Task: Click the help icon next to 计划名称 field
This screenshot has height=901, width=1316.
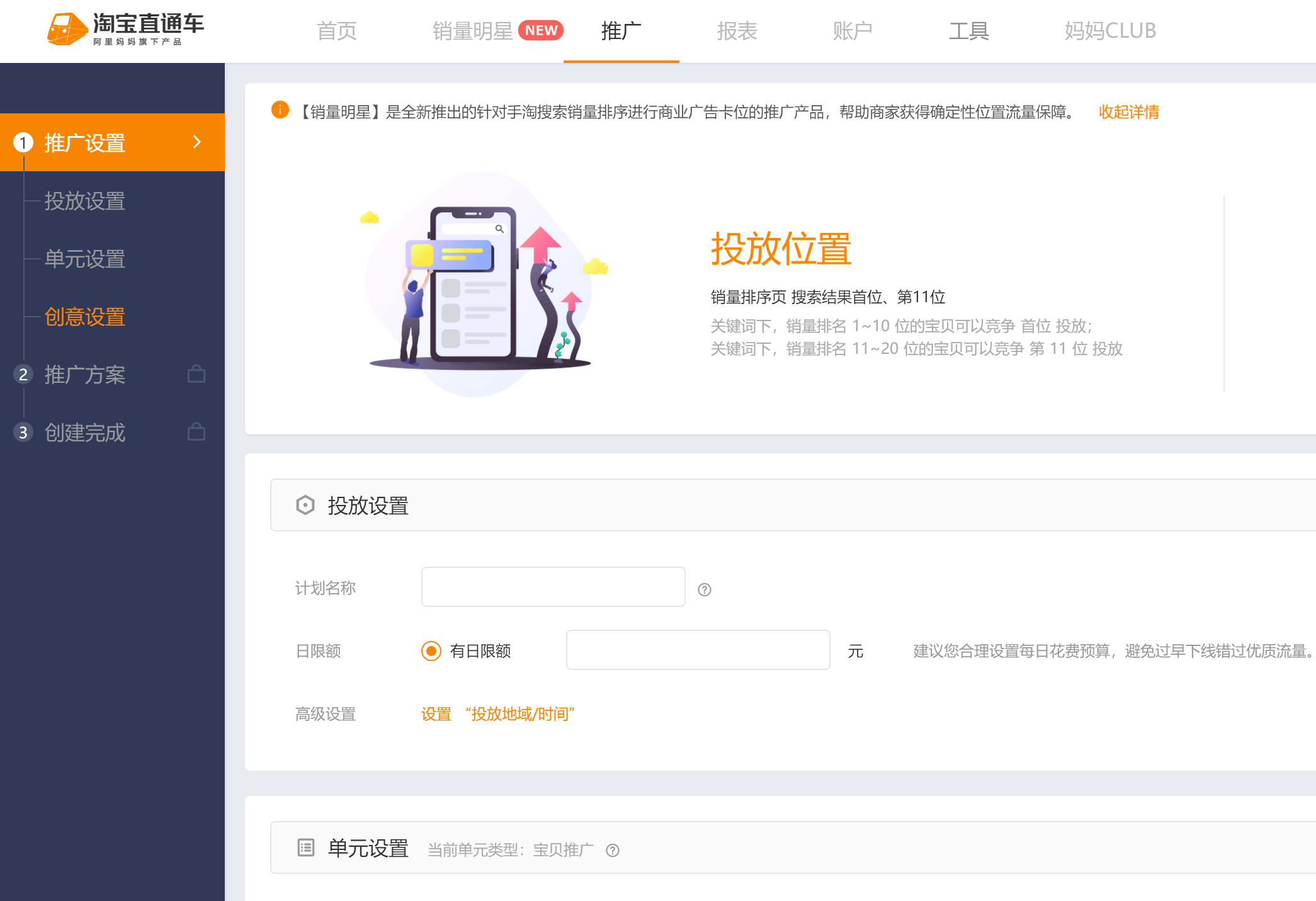Action: (705, 589)
